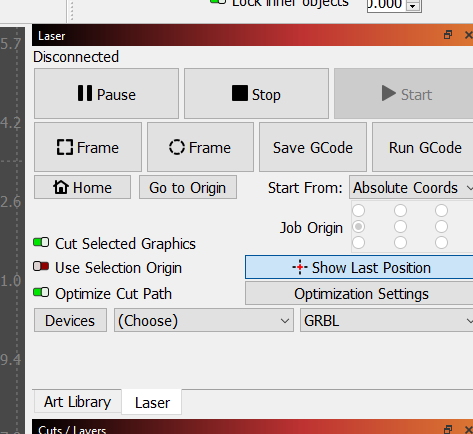Viewport: 473px width, 434px height.
Task: Toggle Optimize Cut Path switch
Action: click(41, 292)
